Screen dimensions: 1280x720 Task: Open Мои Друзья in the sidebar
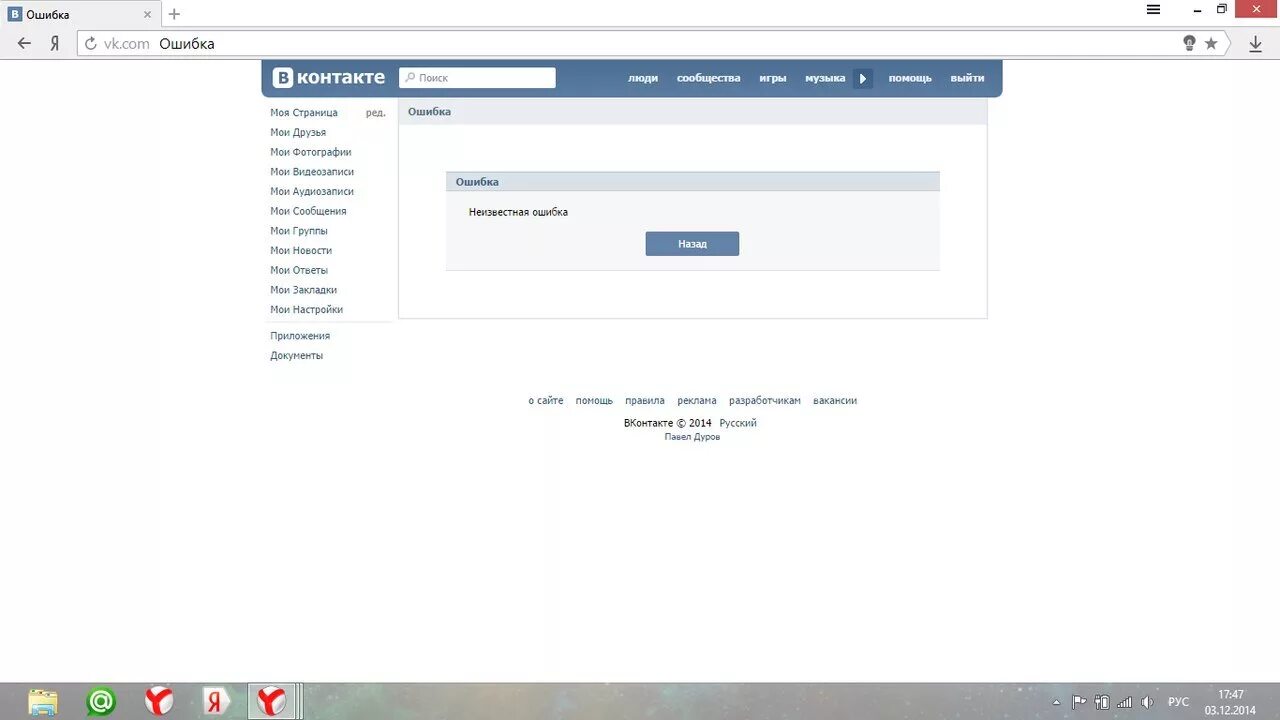[298, 132]
